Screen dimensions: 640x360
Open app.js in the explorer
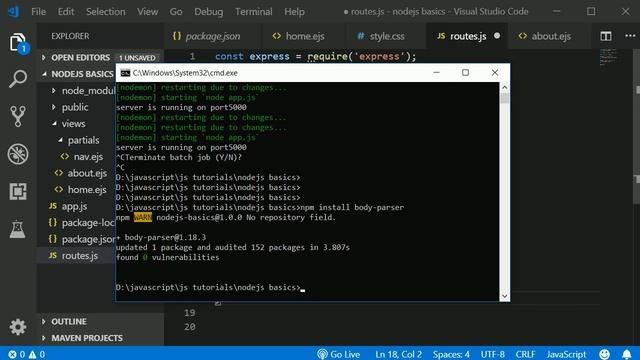coord(74,206)
